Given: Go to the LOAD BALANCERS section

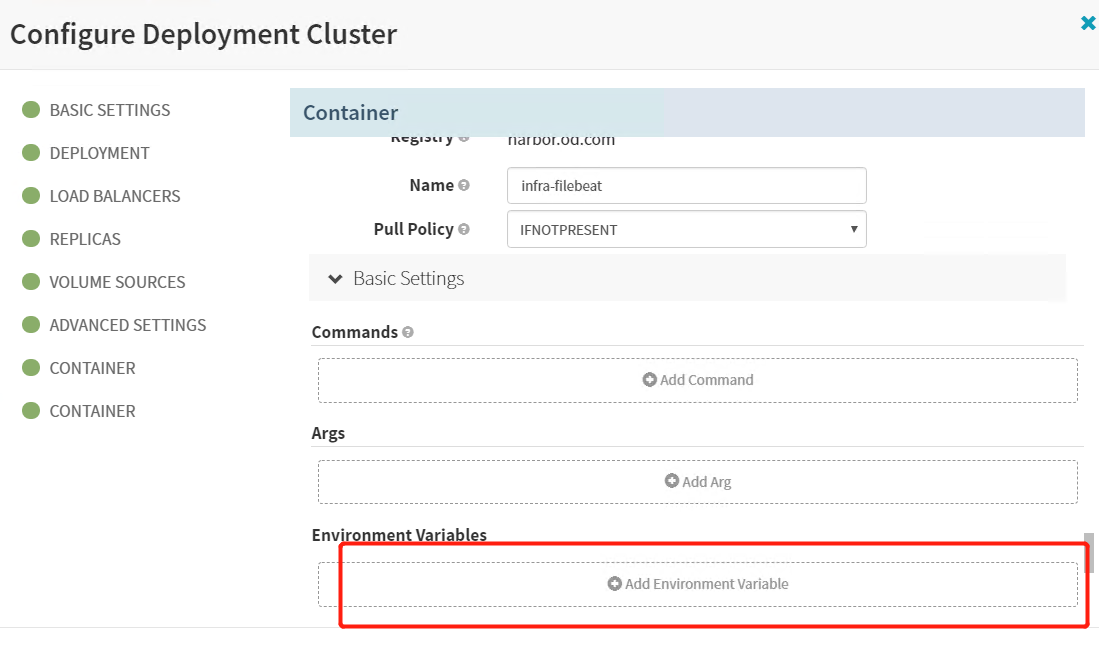Looking at the screenshot, I should tap(115, 196).
